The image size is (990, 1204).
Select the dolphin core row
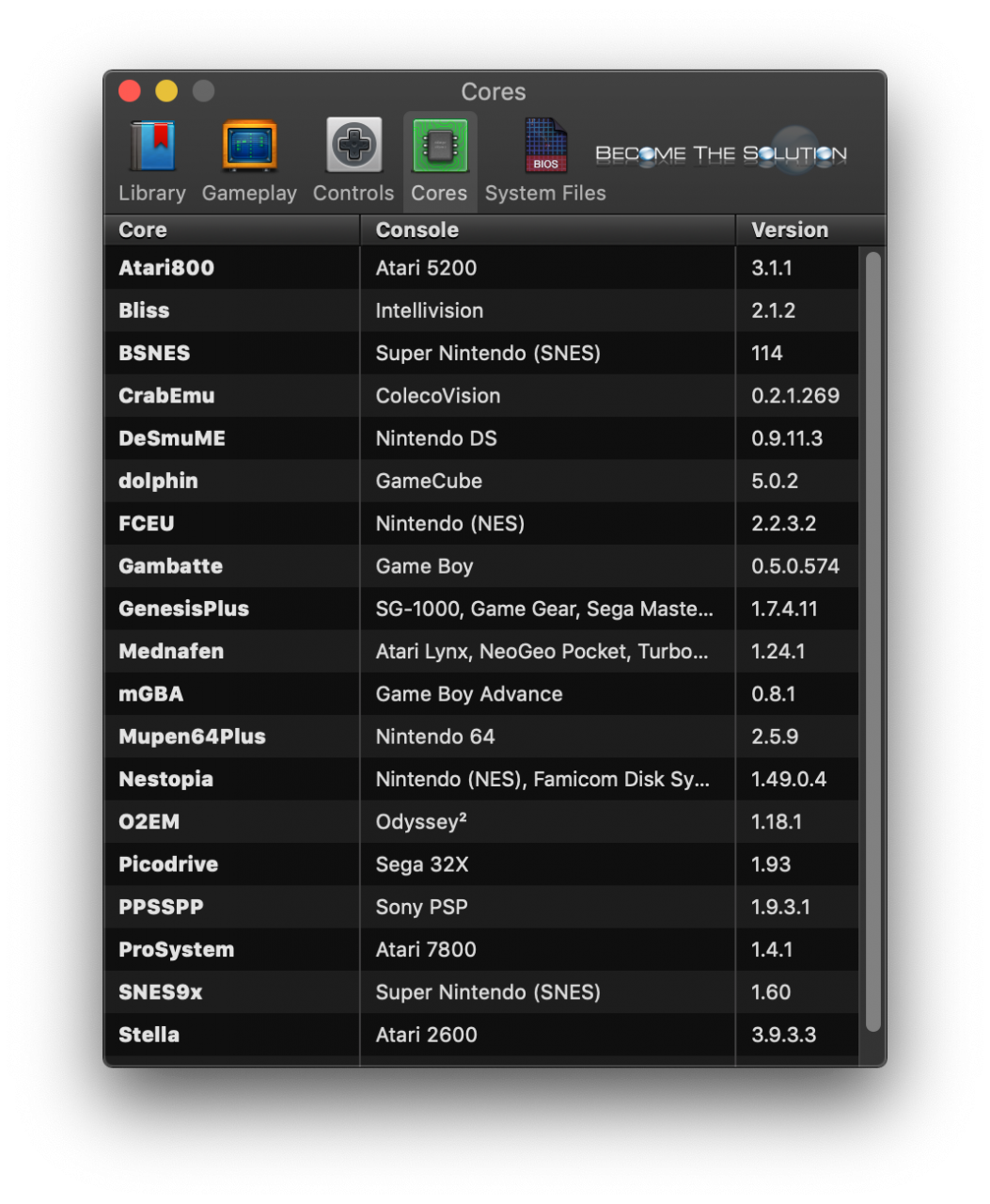(481, 481)
